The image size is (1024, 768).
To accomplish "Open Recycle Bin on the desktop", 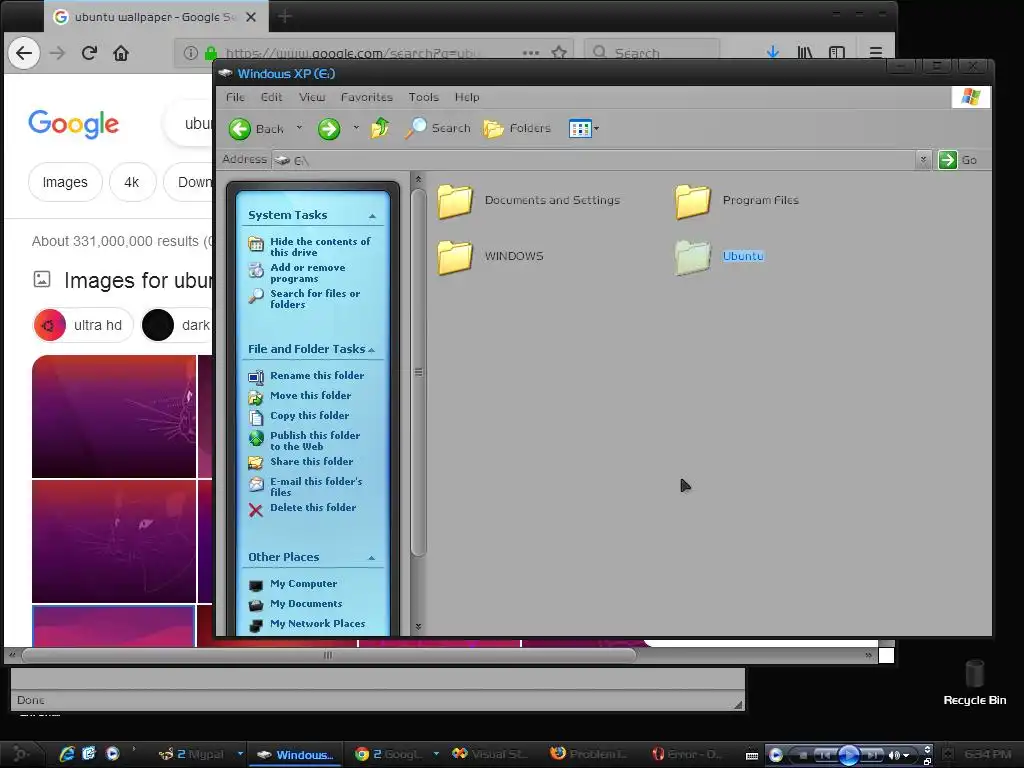I will [974, 682].
